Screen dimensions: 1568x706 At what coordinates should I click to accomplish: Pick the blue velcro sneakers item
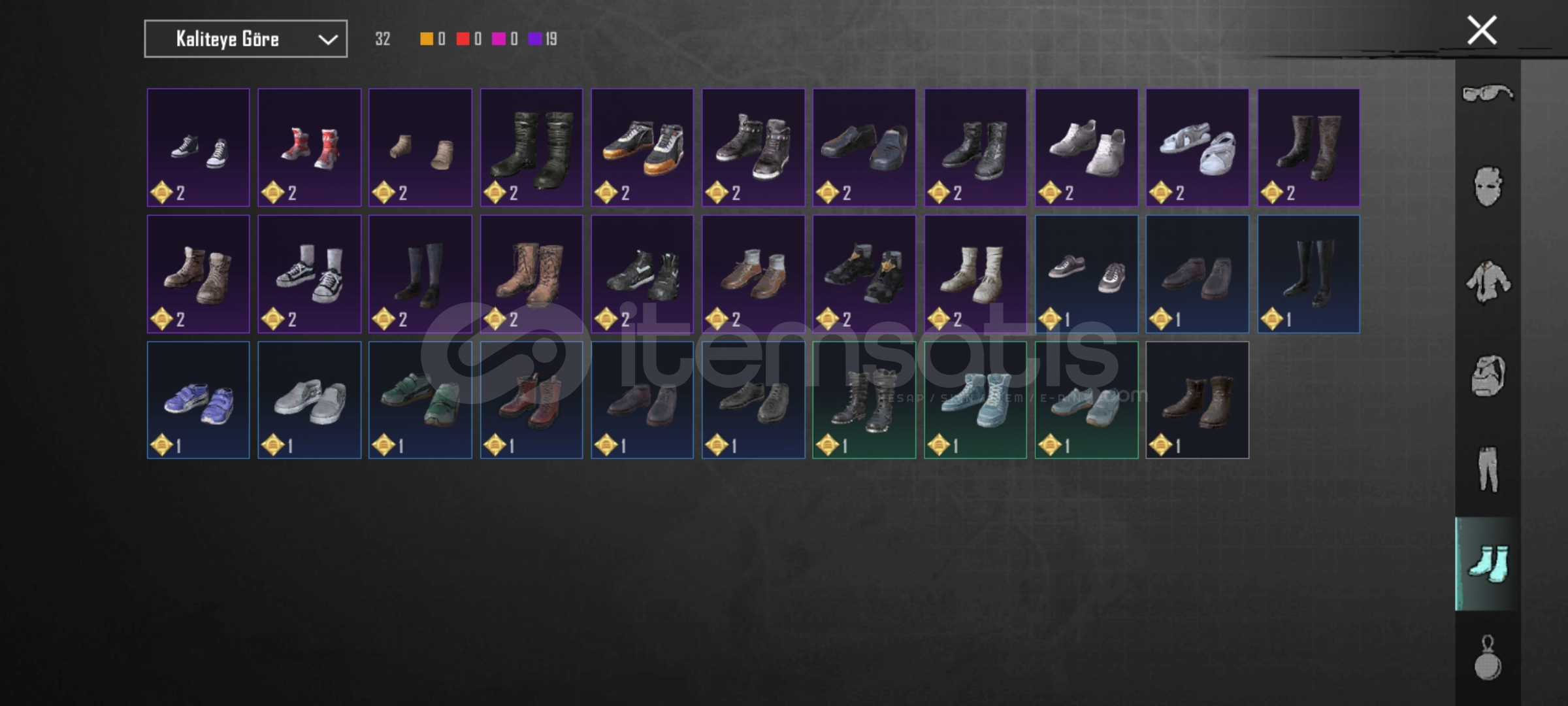point(198,400)
